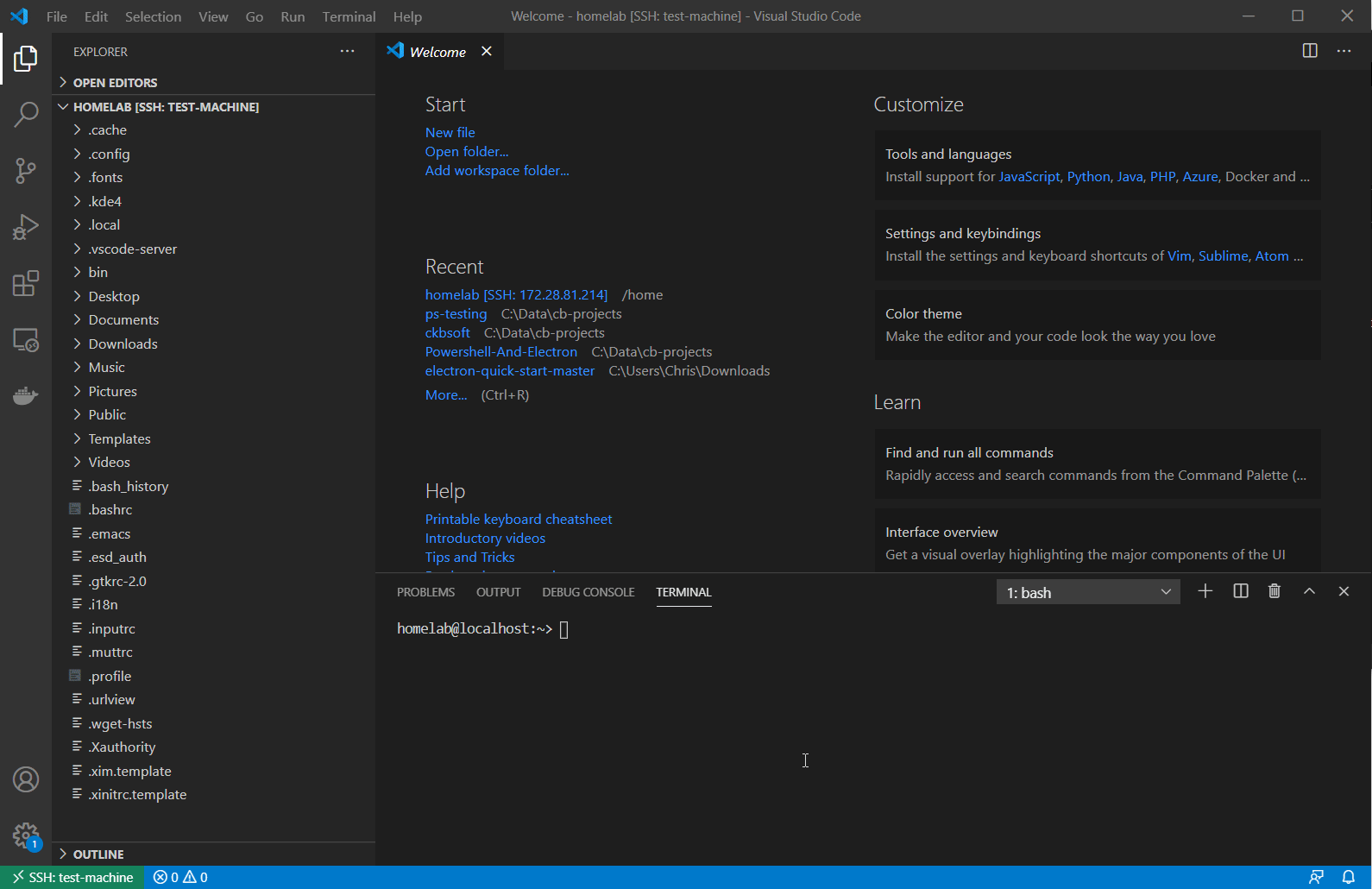Open the Manage gear icon
This screenshot has height=889, width=1372.
26,835
